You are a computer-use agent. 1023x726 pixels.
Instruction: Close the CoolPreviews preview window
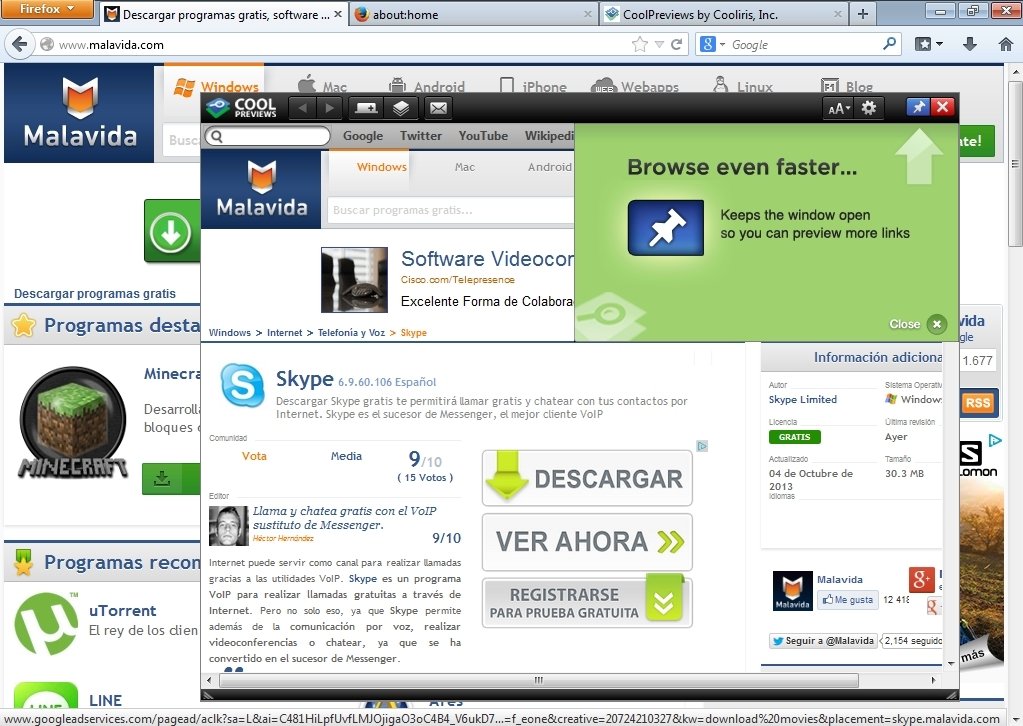coord(943,107)
